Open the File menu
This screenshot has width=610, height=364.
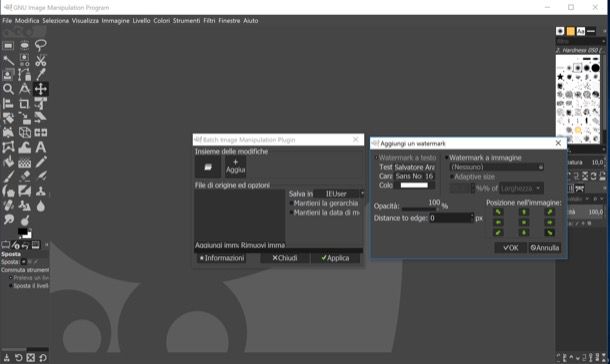(x=7, y=21)
